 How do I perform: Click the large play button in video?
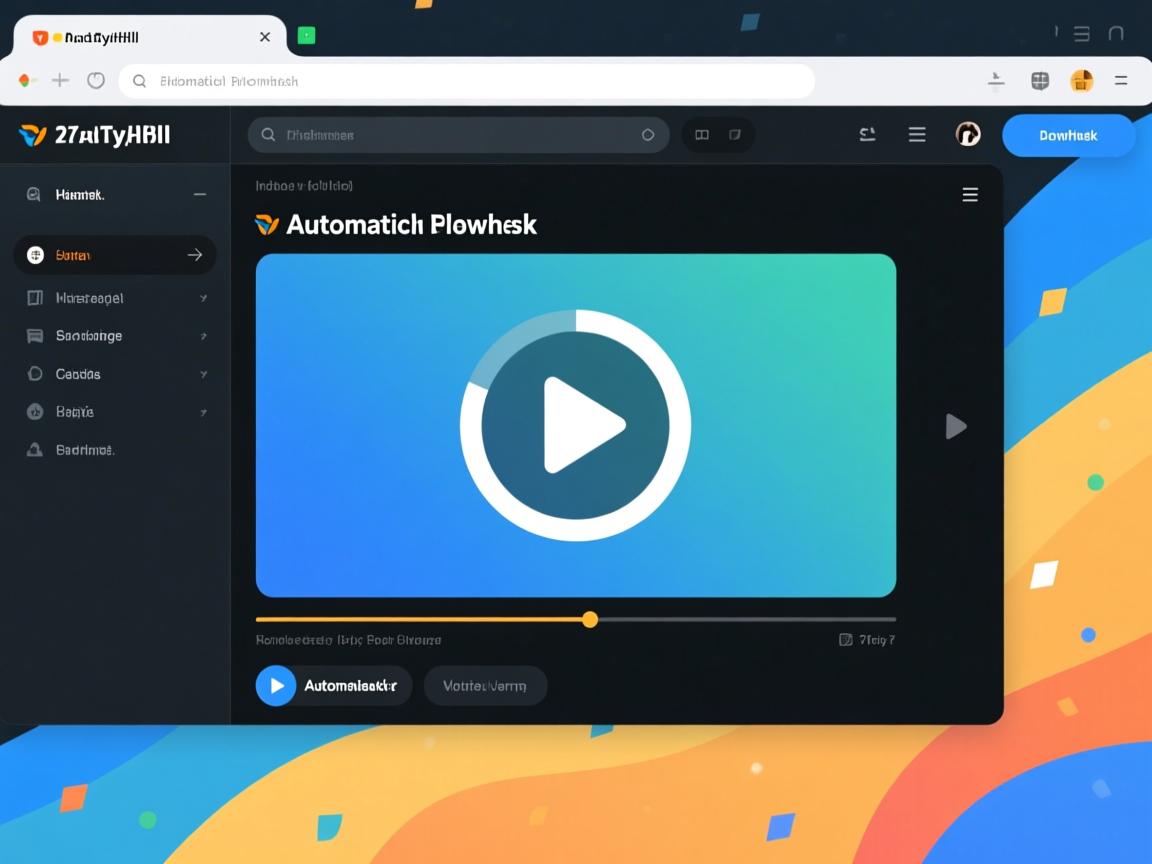575,425
